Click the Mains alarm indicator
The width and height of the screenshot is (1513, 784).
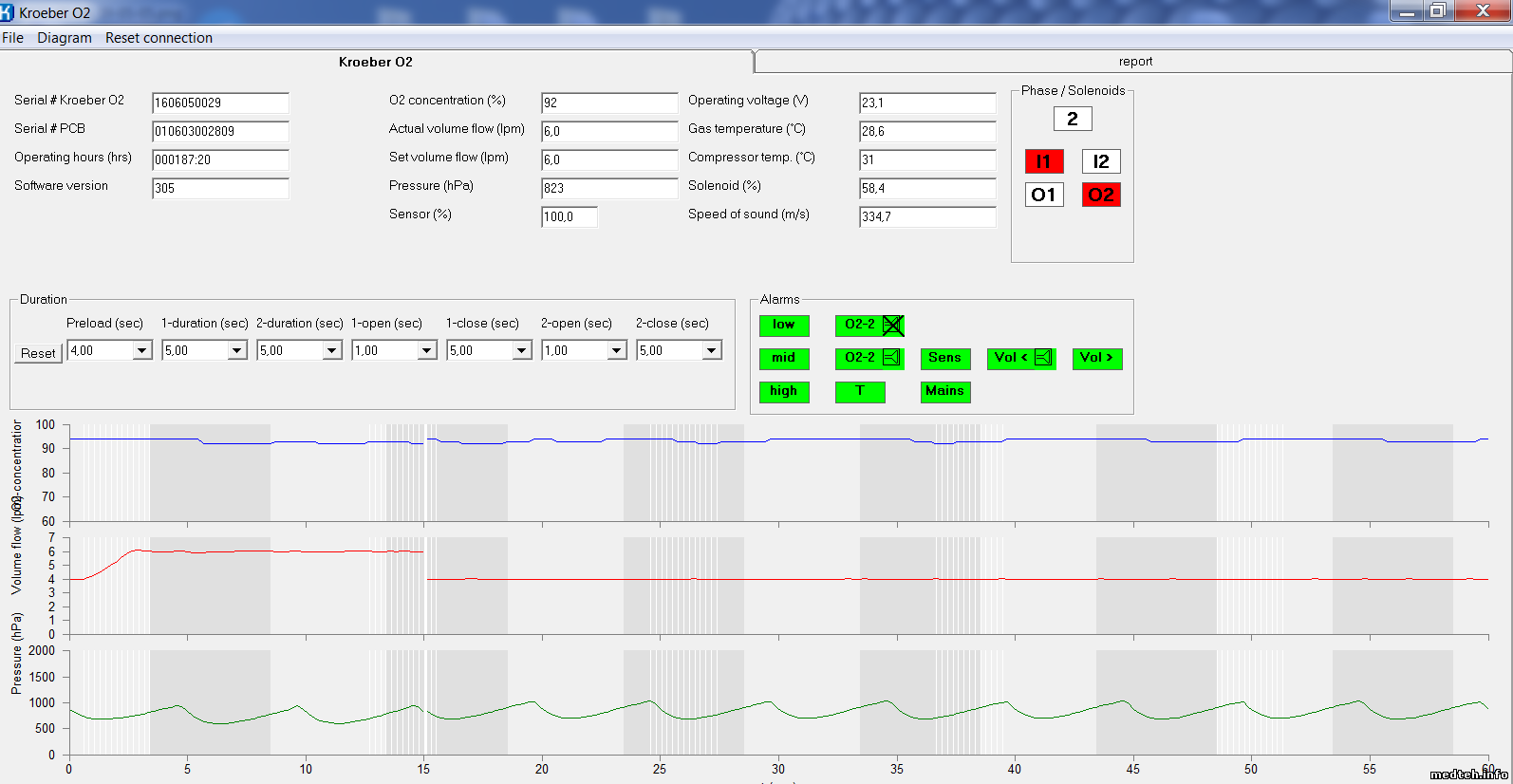(944, 391)
